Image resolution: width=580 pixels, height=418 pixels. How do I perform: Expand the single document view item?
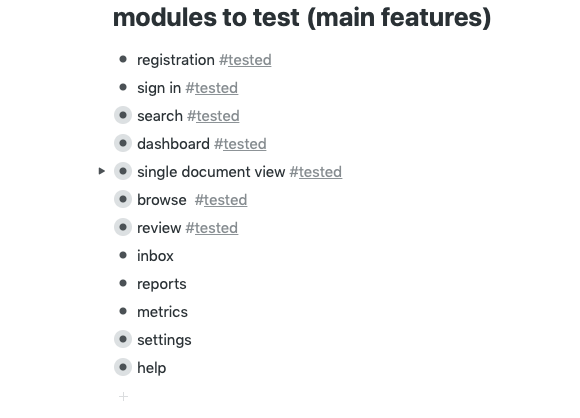[x=102, y=171]
